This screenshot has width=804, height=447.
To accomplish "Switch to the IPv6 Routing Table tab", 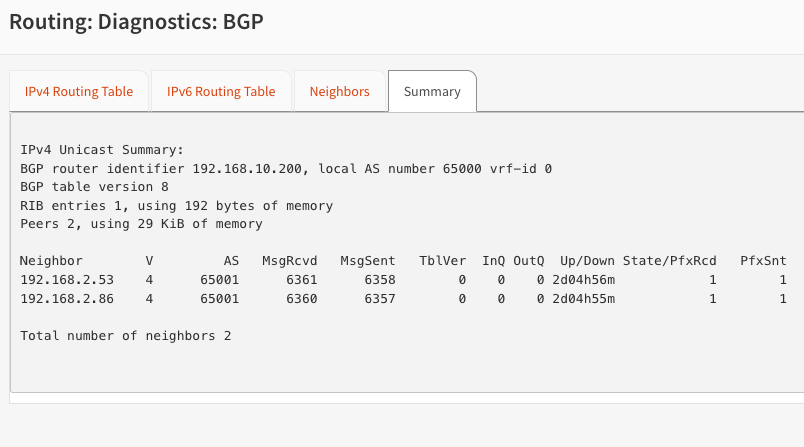I will point(221,91).
